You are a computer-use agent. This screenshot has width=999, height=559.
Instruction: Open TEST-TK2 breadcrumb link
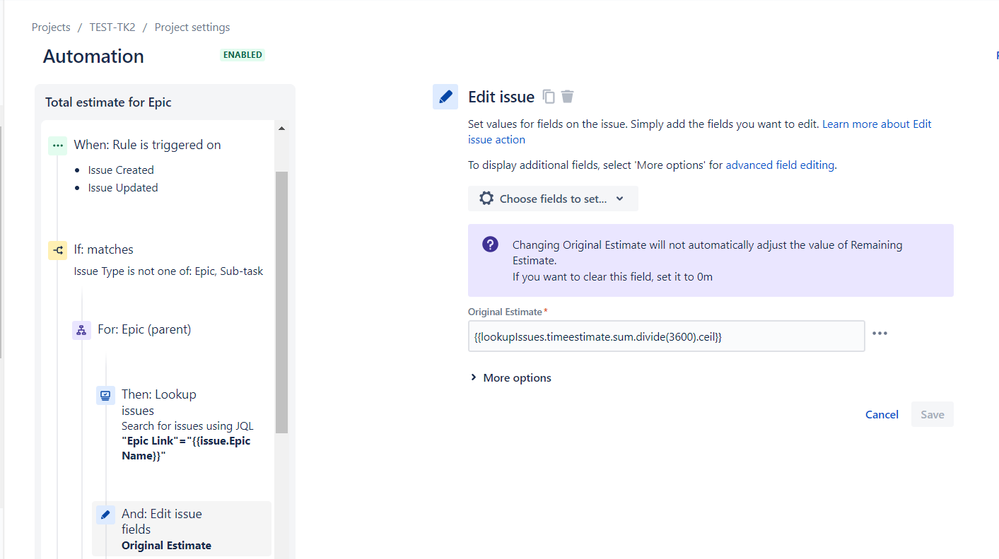tap(112, 27)
